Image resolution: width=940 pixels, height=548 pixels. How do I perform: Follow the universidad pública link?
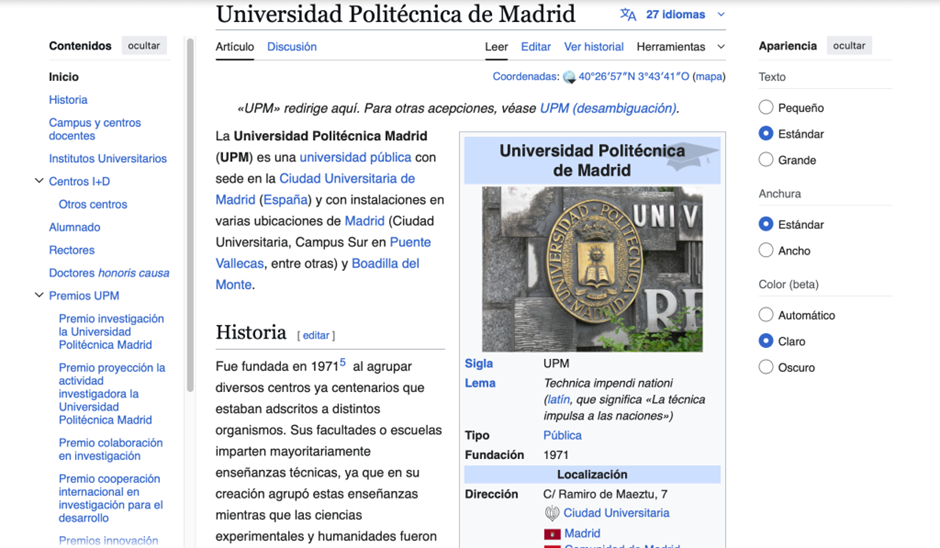pyautogui.click(x=355, y=157)
